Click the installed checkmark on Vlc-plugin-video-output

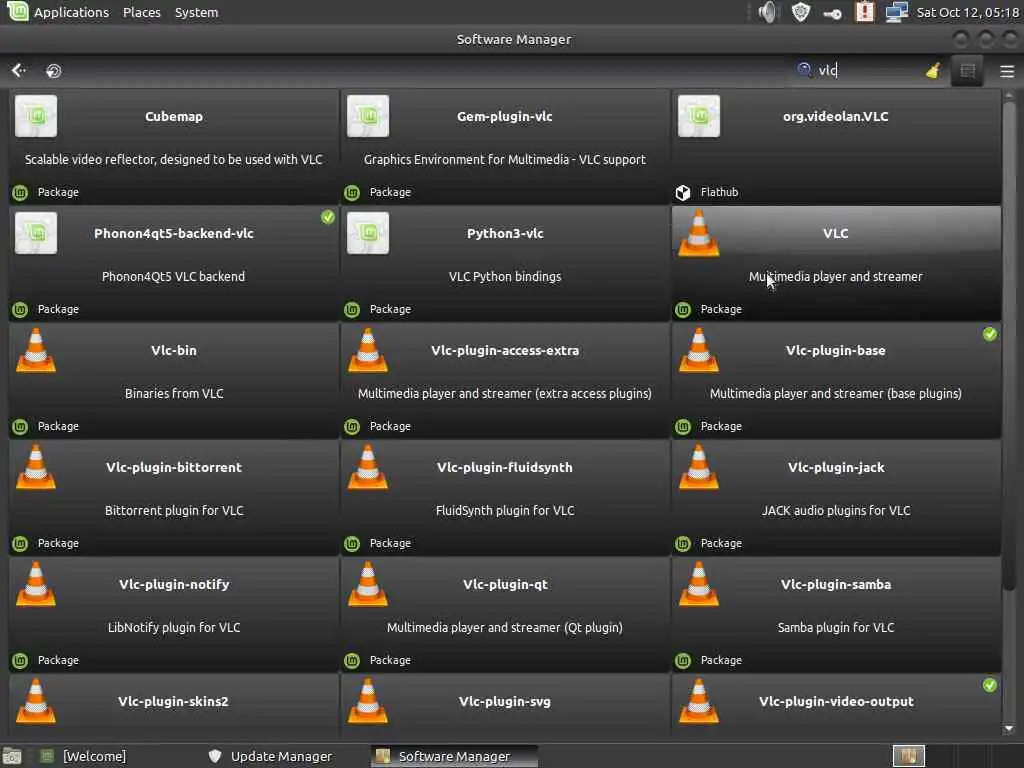tap(990, 685)
